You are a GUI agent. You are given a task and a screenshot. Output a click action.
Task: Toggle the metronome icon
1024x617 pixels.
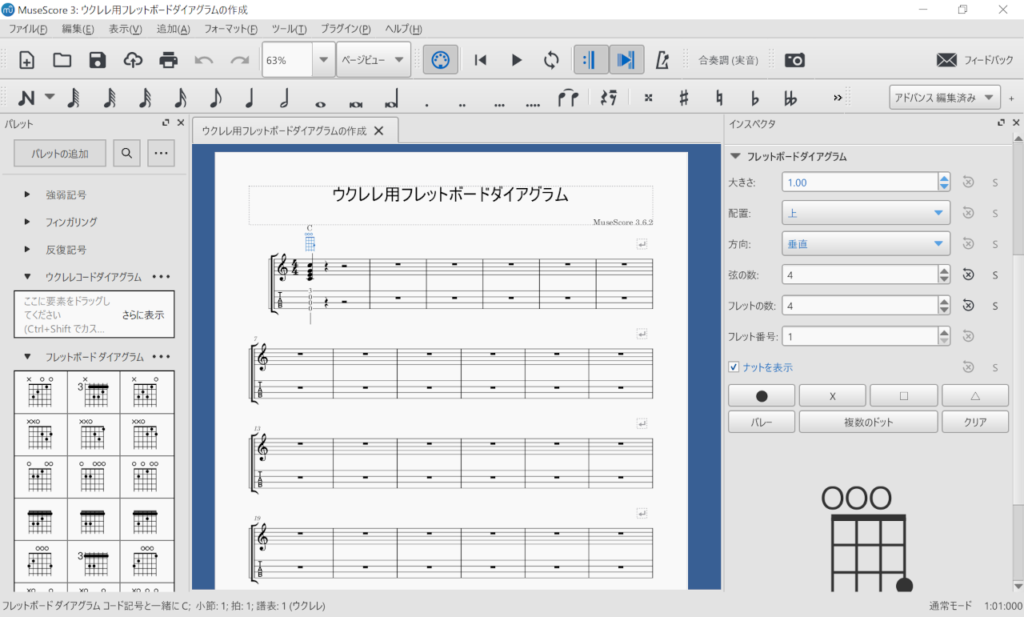click(x=661, y=60)
